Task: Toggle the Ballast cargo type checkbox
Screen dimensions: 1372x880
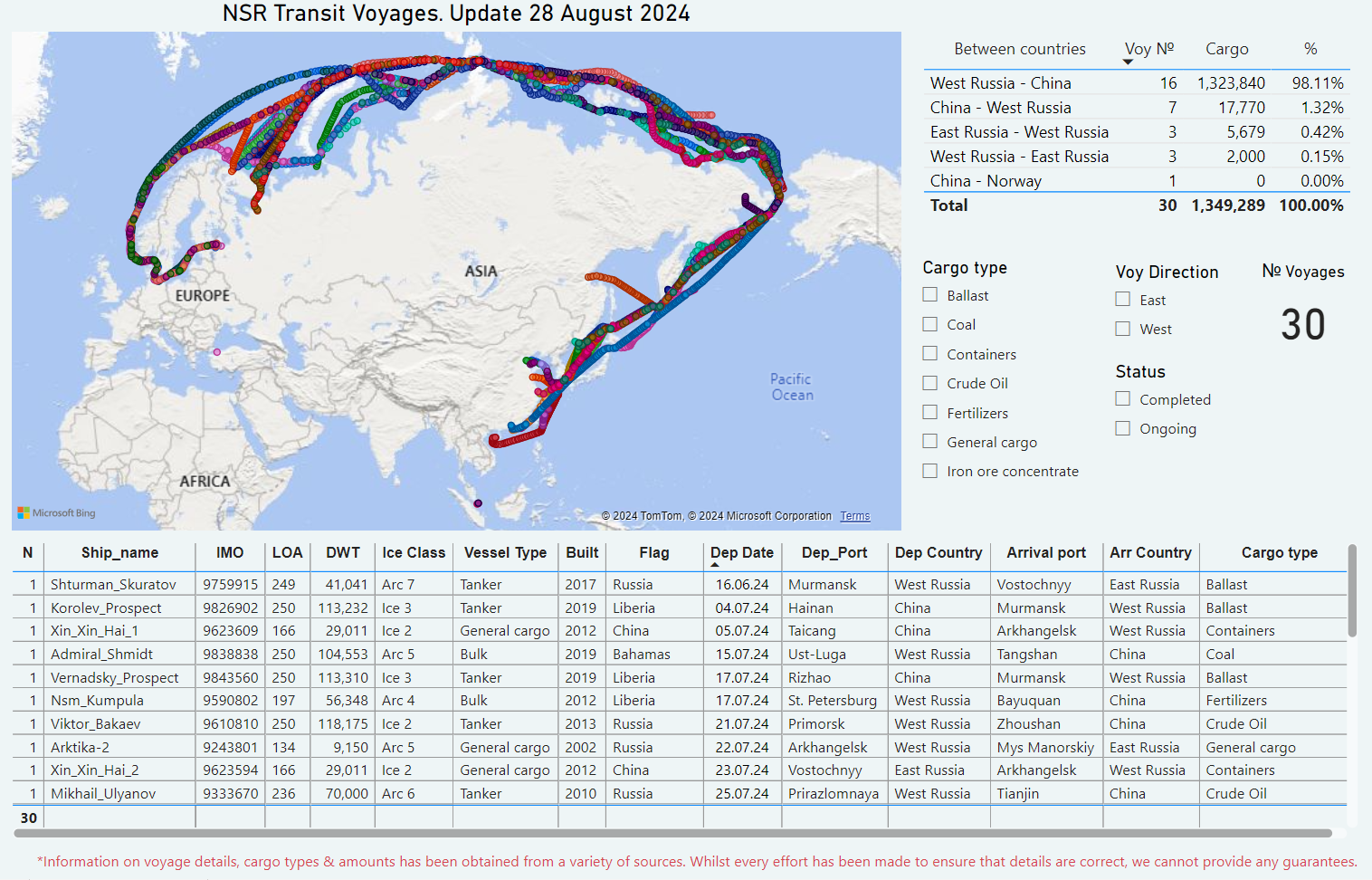Action: (x=929, y=294)
